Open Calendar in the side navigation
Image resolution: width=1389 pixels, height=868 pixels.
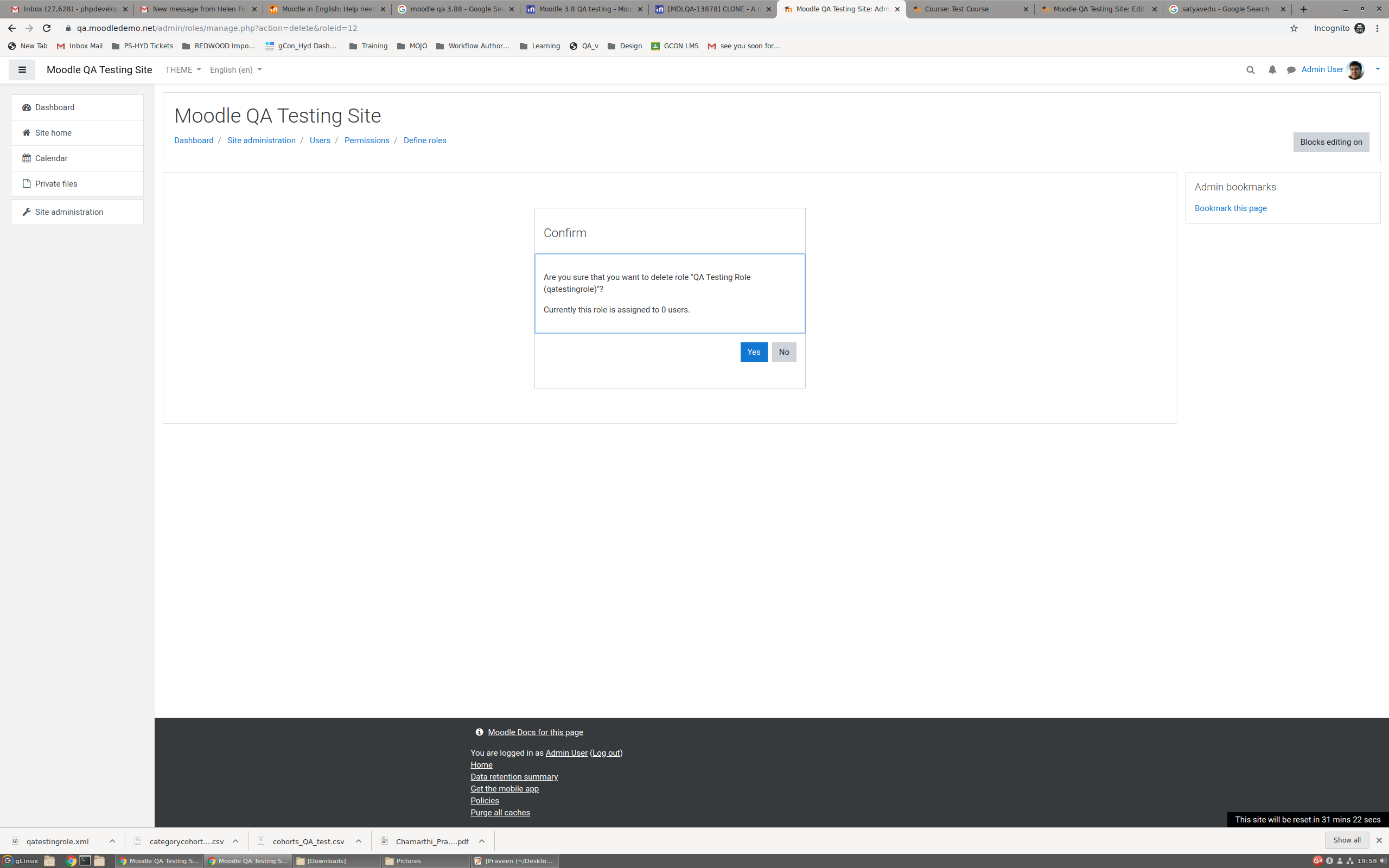77,158
